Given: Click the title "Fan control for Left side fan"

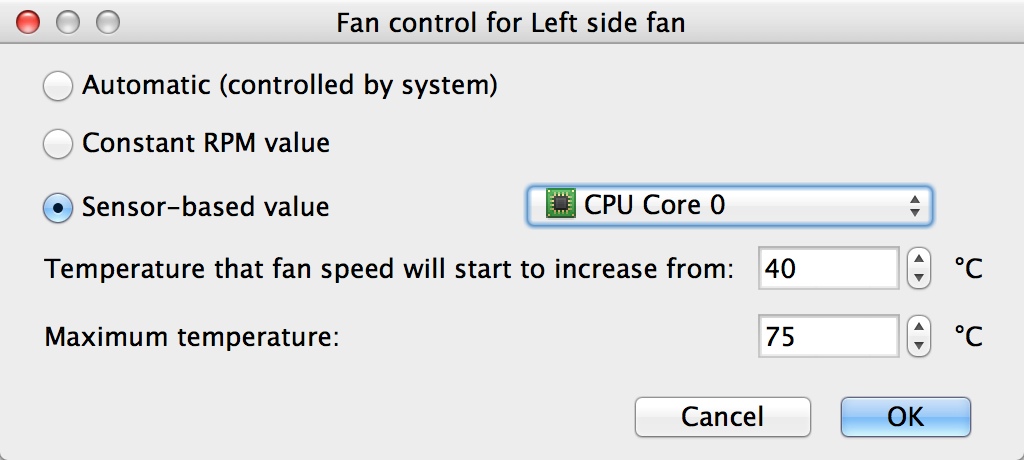Looking at the screenshot, I should (511, 22).
